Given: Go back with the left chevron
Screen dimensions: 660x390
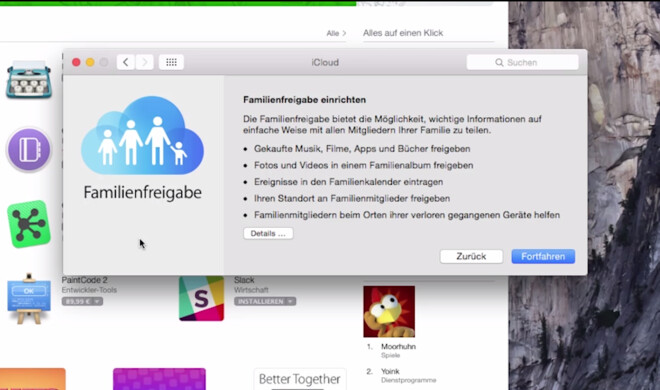Looking at the screenshot, I should [x=125, y=62].
